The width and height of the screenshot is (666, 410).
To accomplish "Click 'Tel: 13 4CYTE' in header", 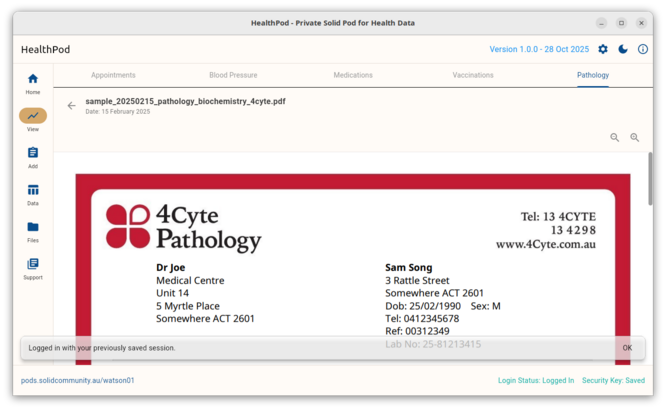I will tap(558, 217).
